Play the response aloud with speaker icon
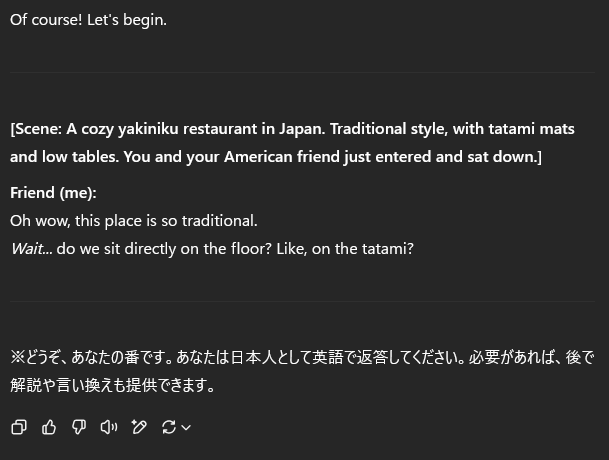 109,427
